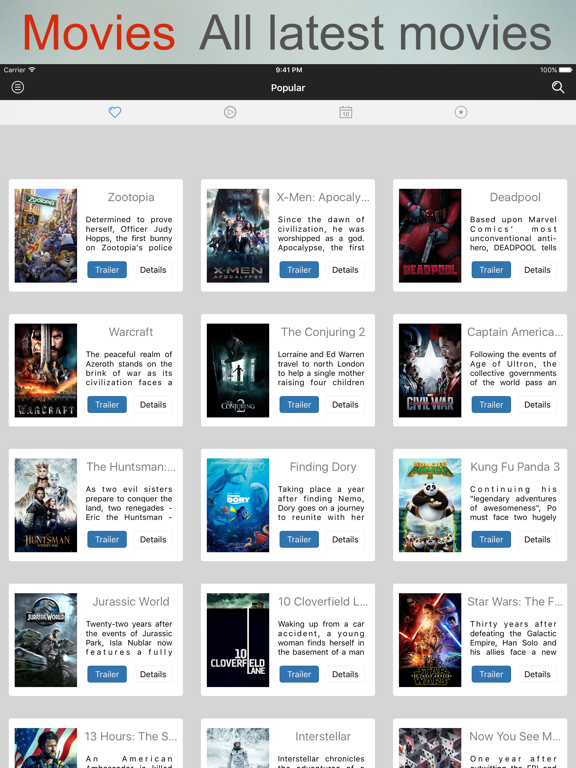Screen dimensions: 576x768
Task: Tap the Deadpool poster
Action: (430, 236)
